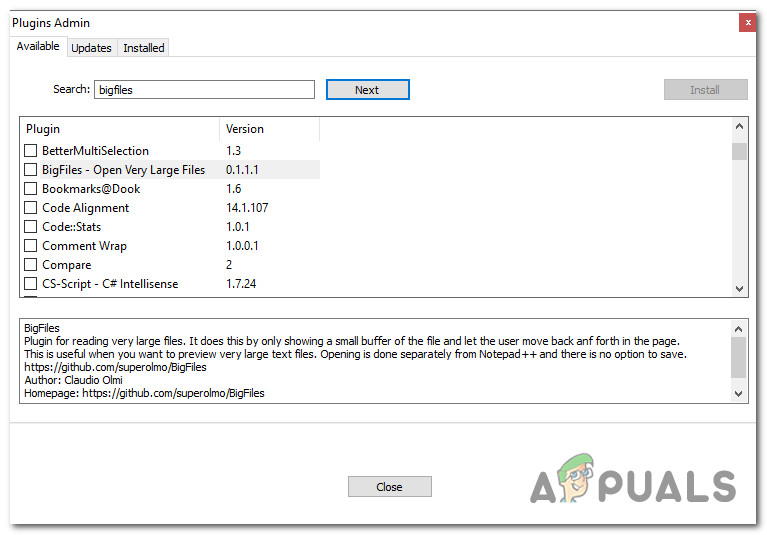Click description pane scroll down arrow
The width and height of the screenshot is (767, 535).
click(739, 394)
